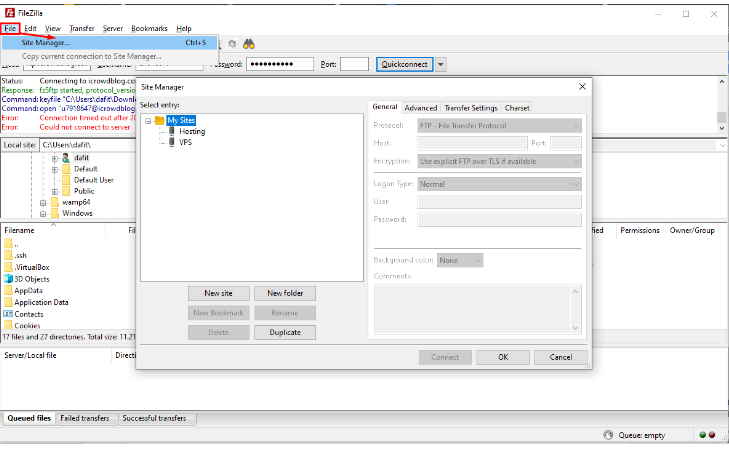Viewport: 729px width, 451px height.
Task: Open the View menu
Action: click(x=53, y=28)
